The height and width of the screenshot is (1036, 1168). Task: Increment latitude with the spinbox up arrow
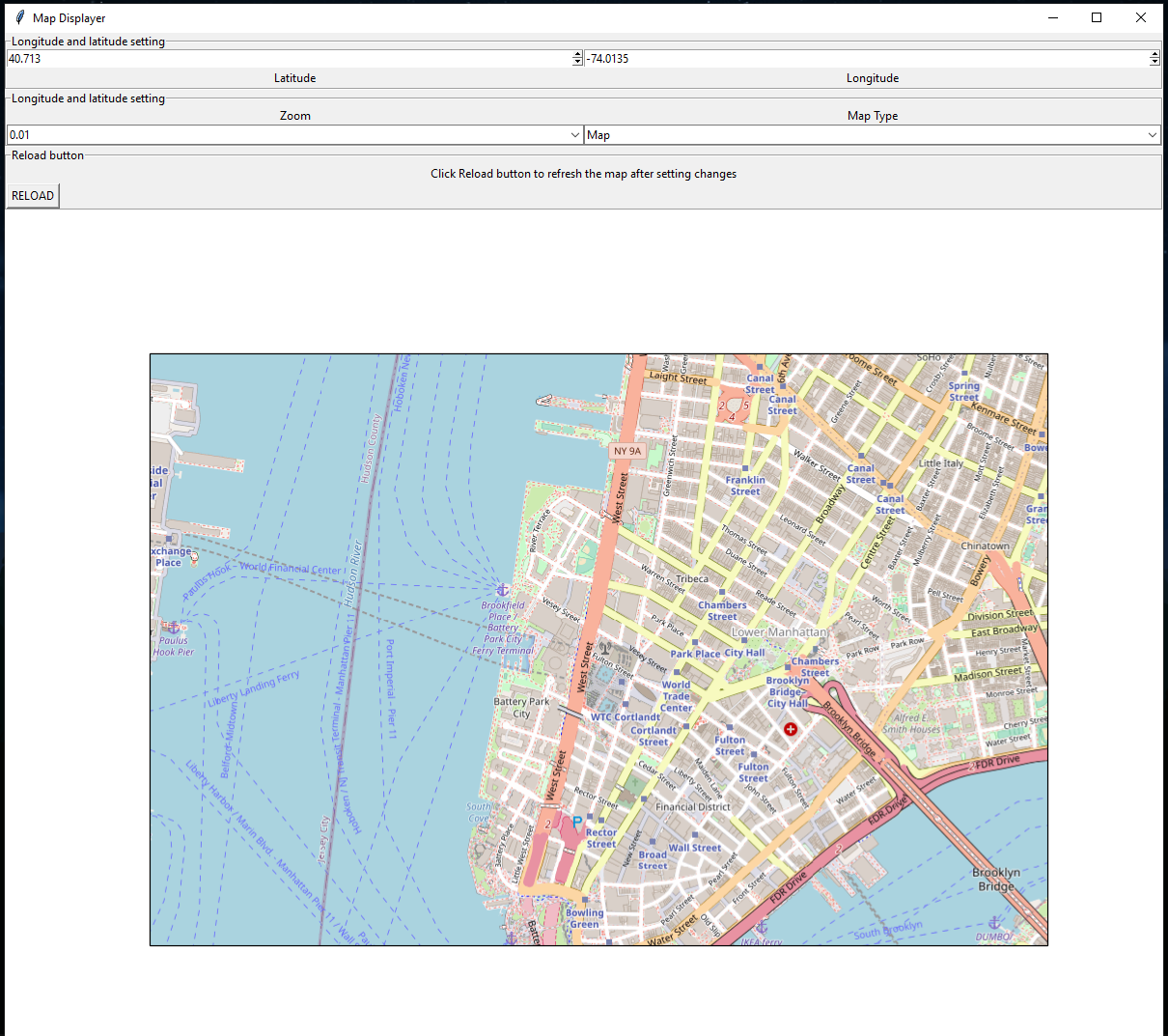click(576, 53)
